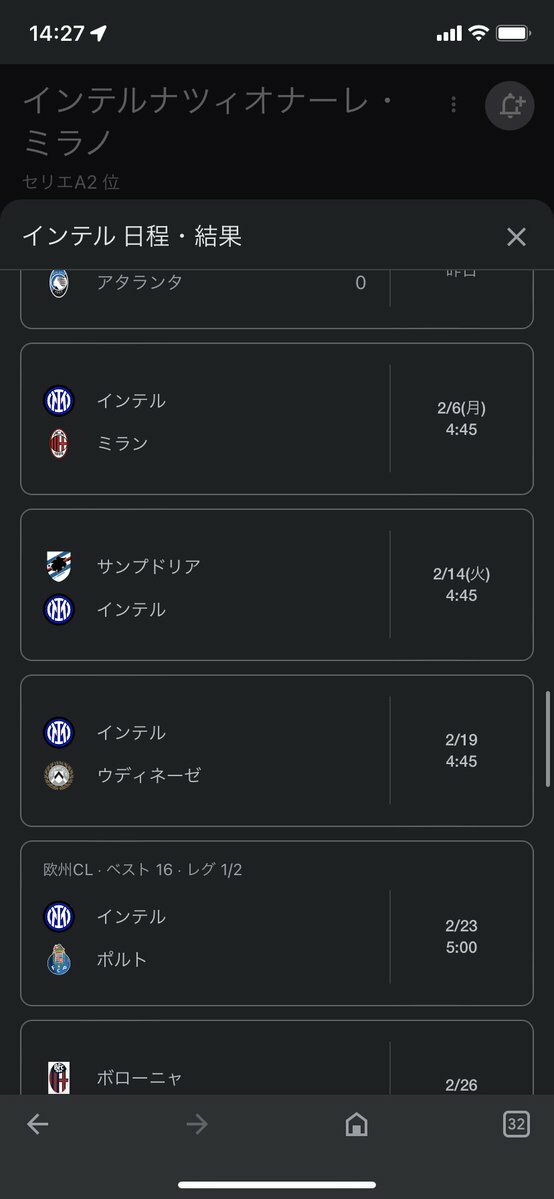Screen dimensions: 554x1199
Task: Open the サンプドリア match on 2/14
Action: coord(277,585)
